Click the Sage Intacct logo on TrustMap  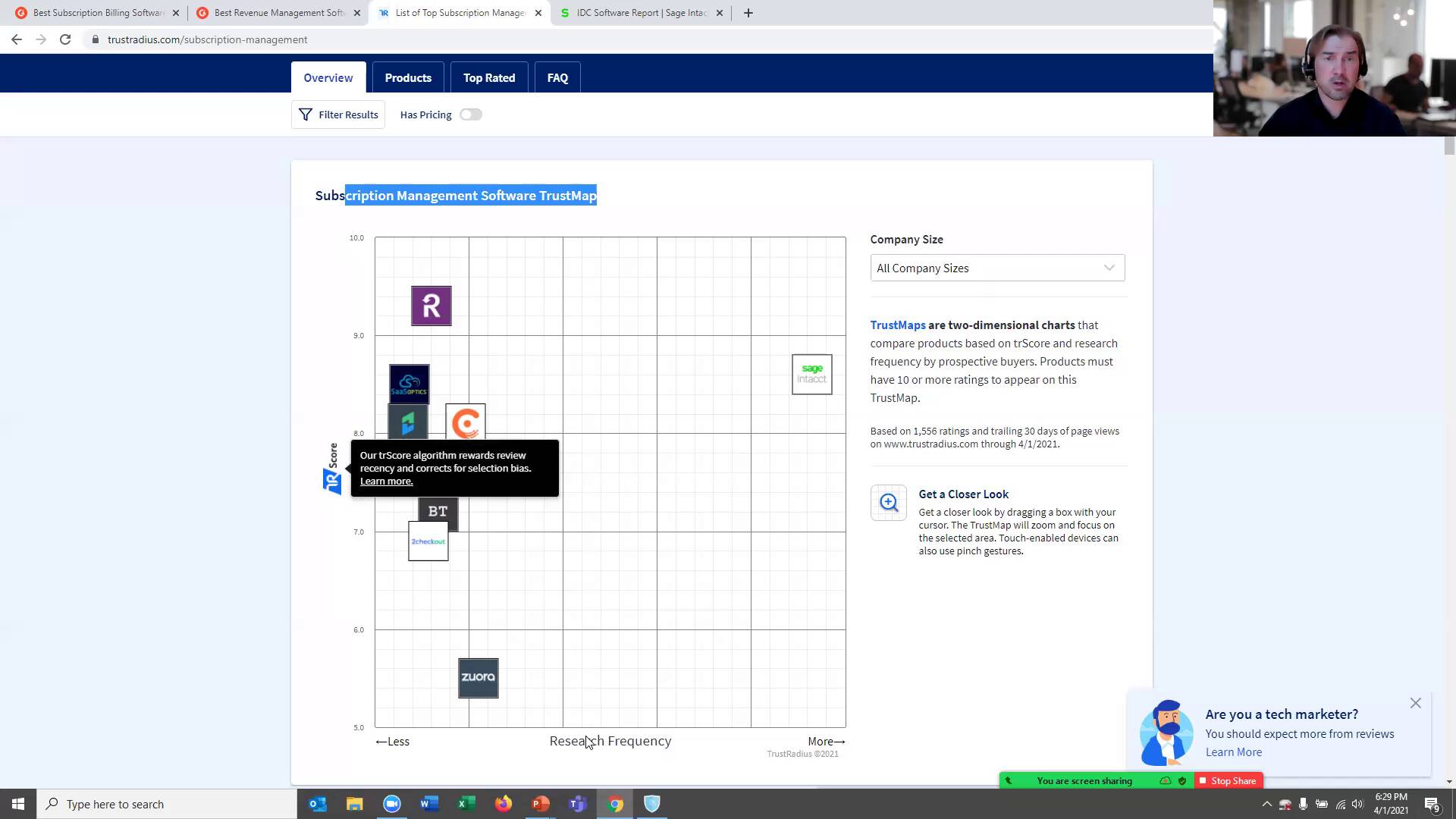(x=811, y=375)
